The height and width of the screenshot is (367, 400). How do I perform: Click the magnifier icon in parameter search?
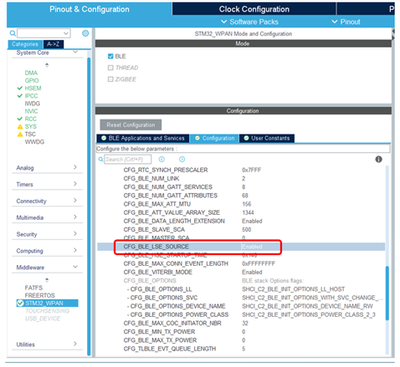(101, 159)
